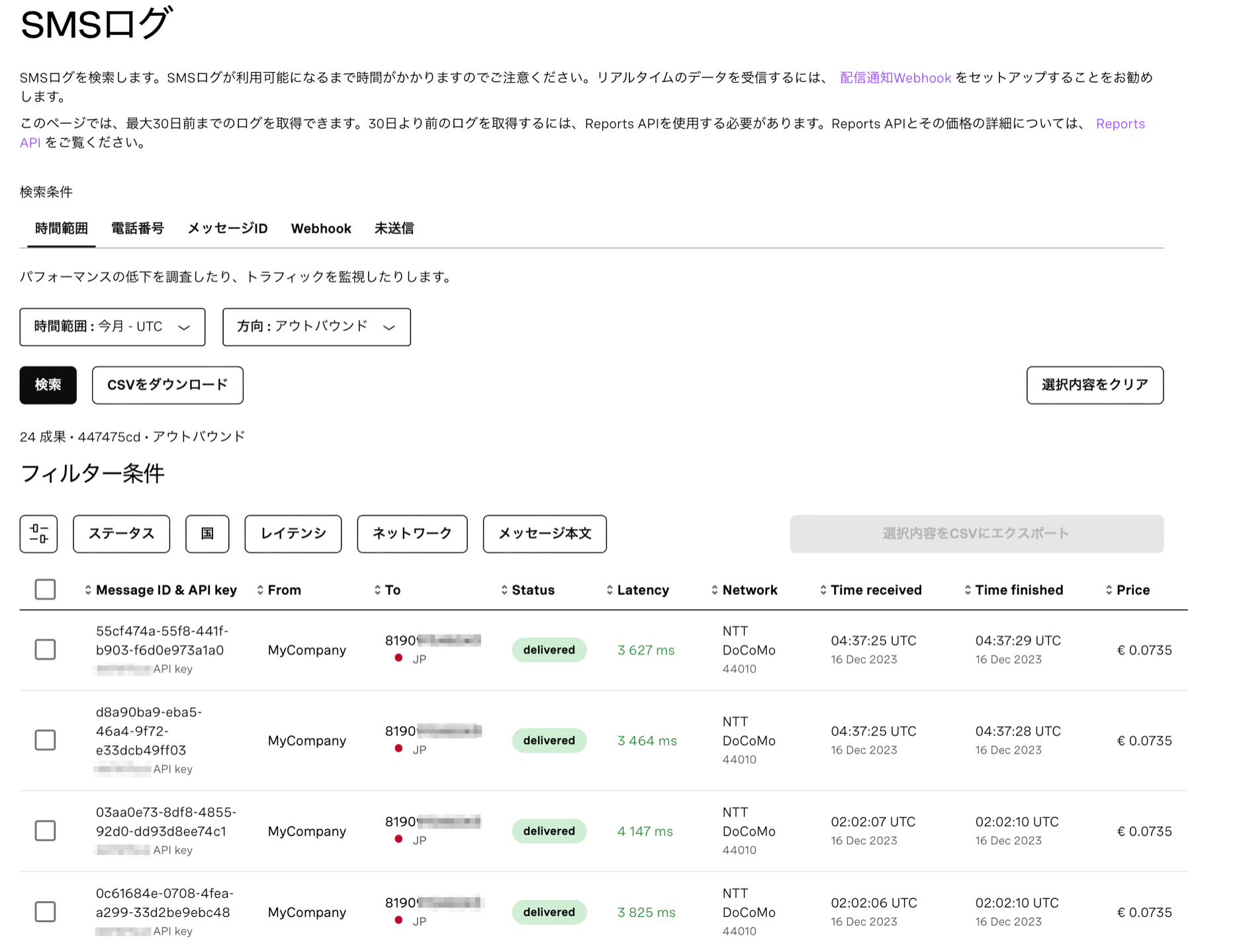Click message ID 0c61684e-0708-4fea-a299-33d2be9ebc48
The height and width of the screenshot is (952, 1239).
pos(165,903)
